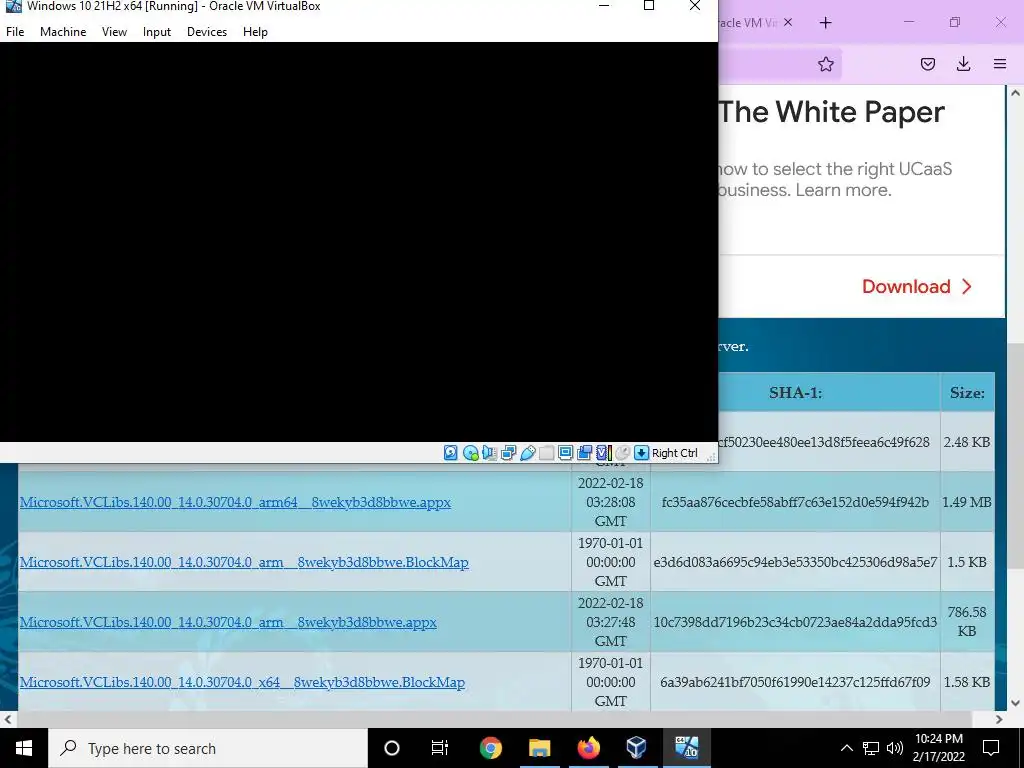
Task: Open the VirtualBox View menu
Action: click(x=114, y=31)
